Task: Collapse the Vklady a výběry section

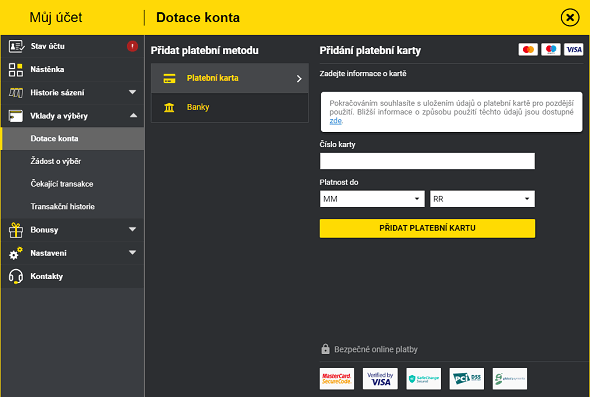Action: click(133, 116)
